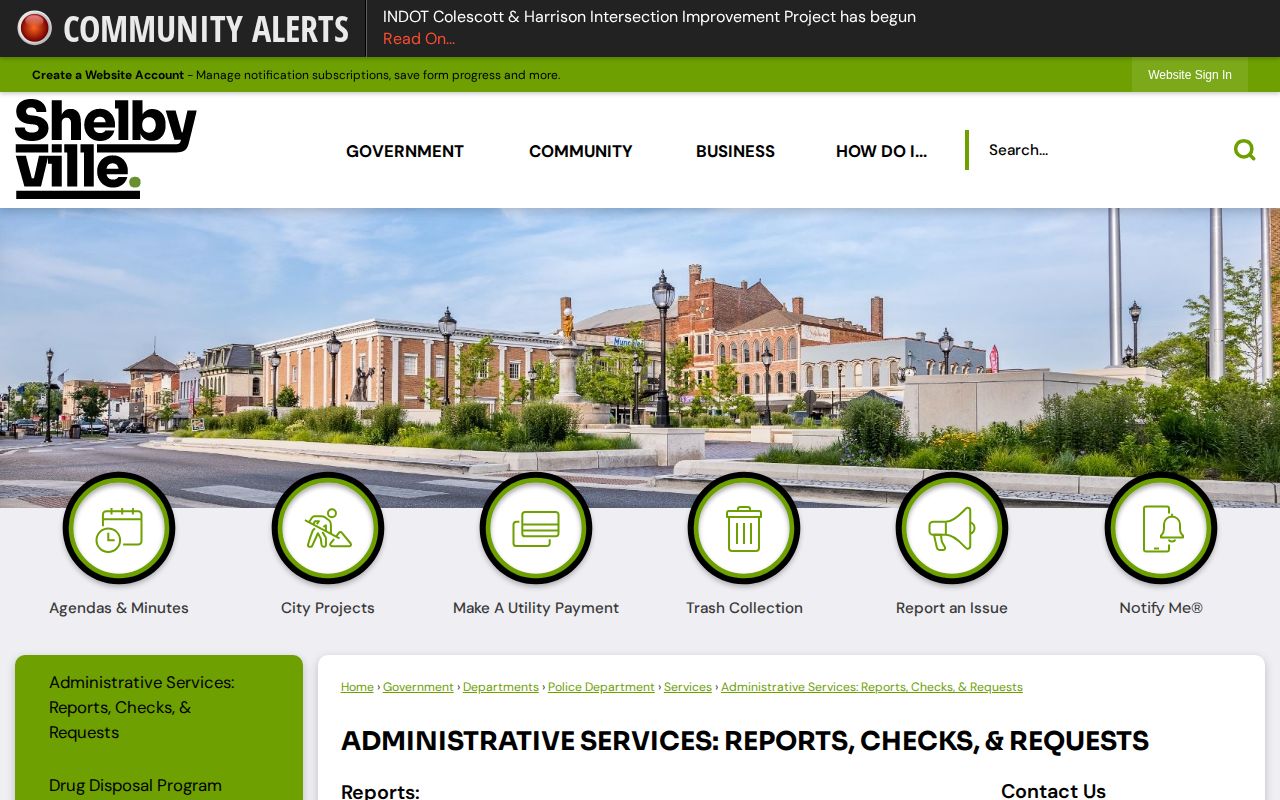Click the Government breadcrumb link
Screen dimensions: 1280x800
[418, 687]
